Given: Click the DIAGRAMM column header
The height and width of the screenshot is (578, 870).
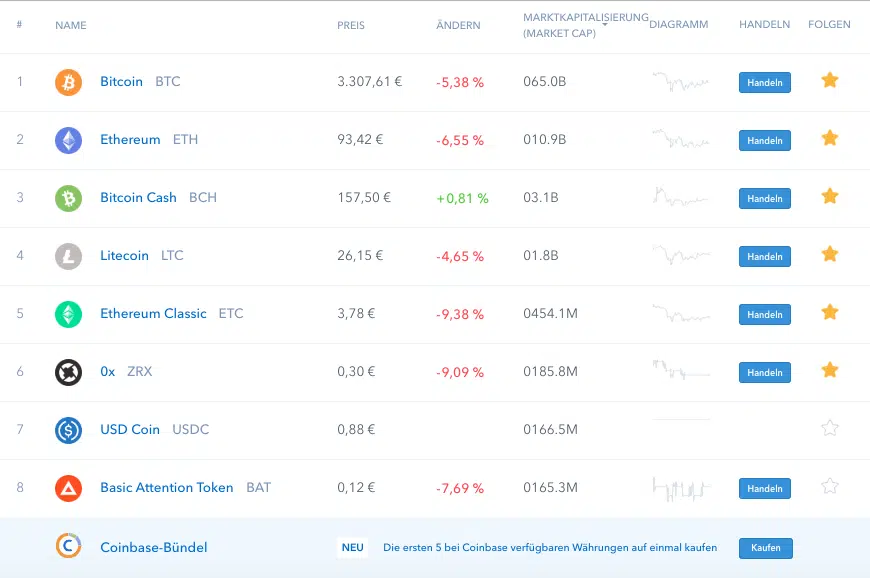Looking at the screenshot, I should (x=679, y=24).
